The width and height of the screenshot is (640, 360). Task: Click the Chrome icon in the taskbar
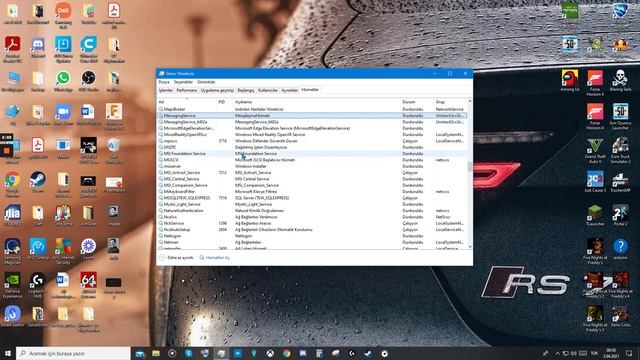coord(287,353)
